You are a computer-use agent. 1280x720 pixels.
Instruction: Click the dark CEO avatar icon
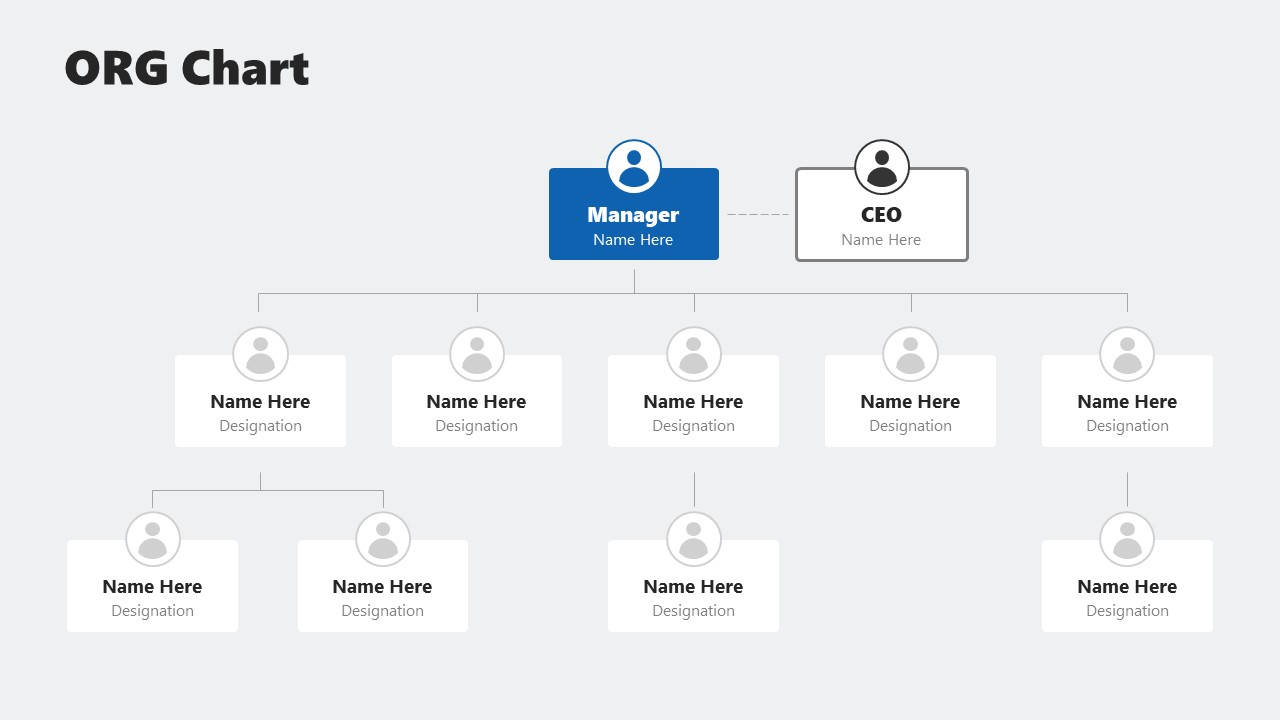881,166
